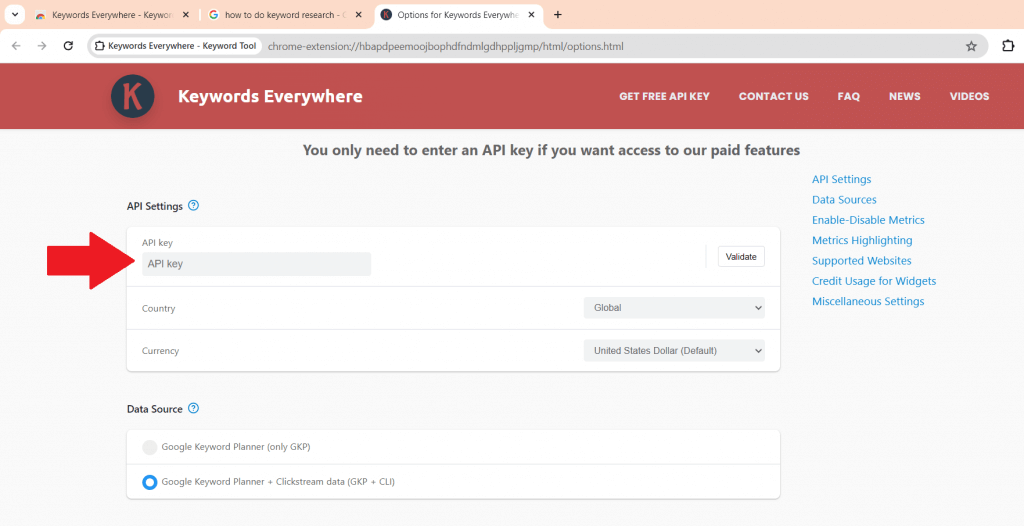
Task: Click the Validate button
Action: tap(741, 257)
